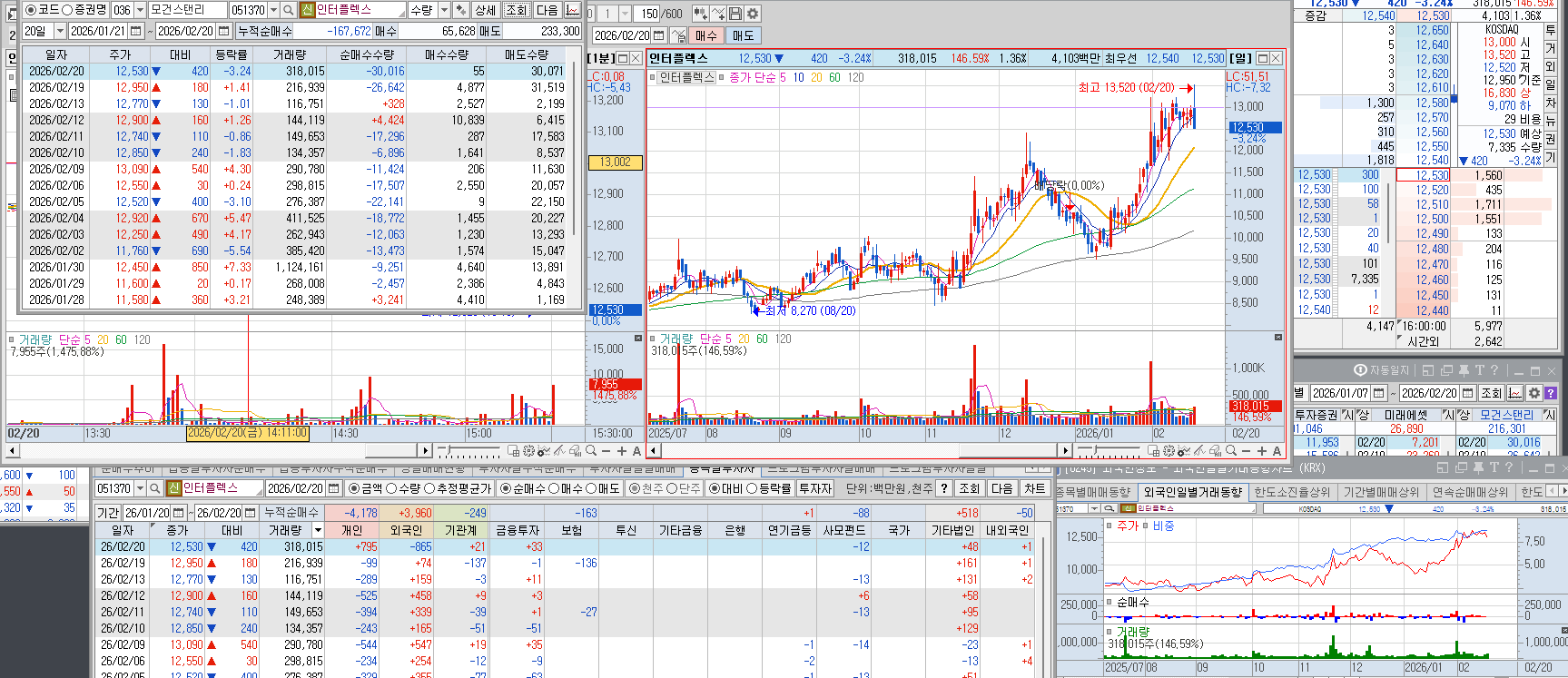Switch to 종목별매매동향 tab
This screenshot has height=678, width=1568.
[1096, 492]
